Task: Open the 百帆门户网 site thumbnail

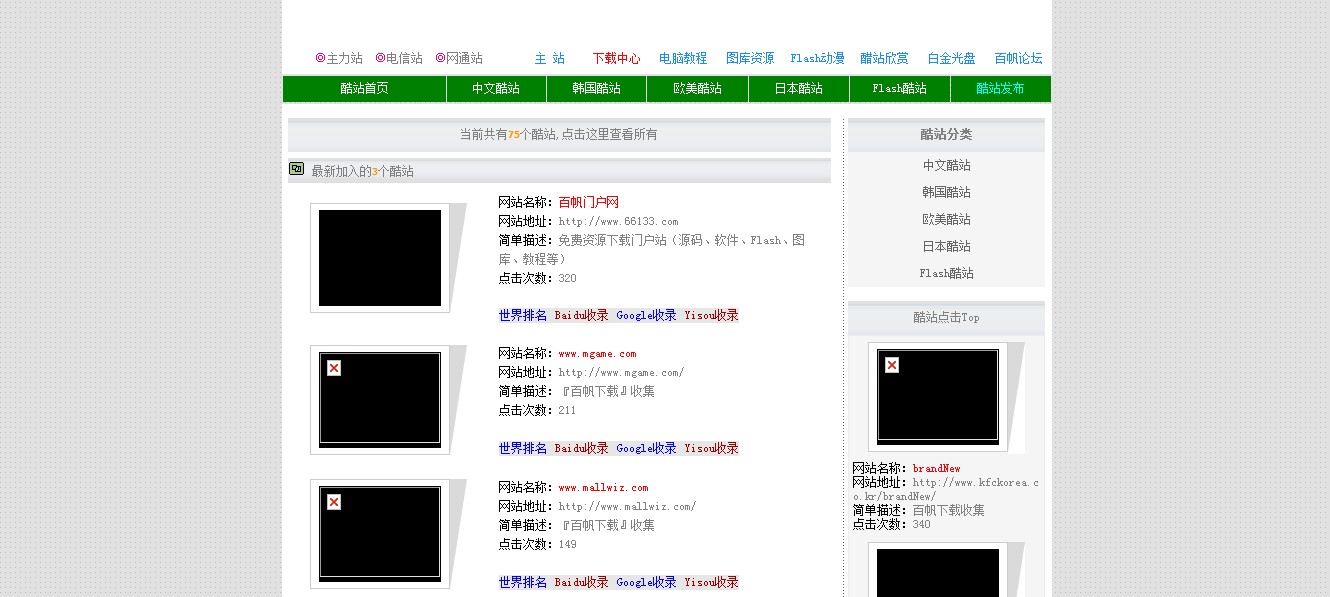Action: (380, 258)
